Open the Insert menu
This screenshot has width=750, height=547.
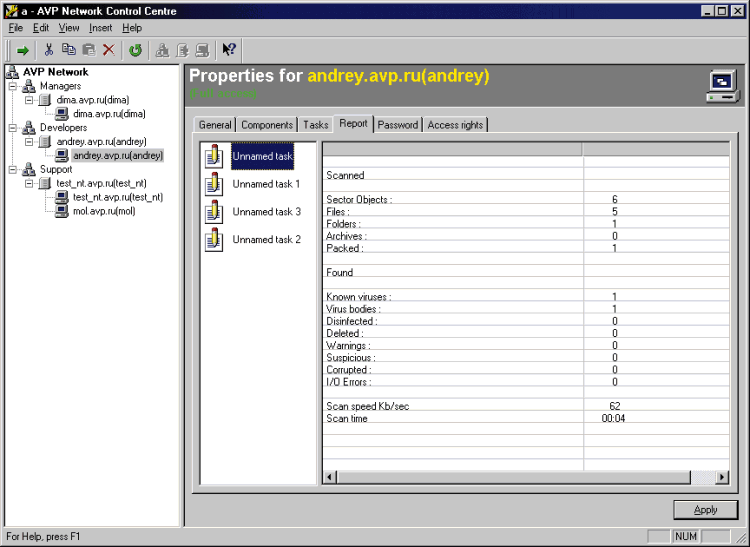click(100, 28)
